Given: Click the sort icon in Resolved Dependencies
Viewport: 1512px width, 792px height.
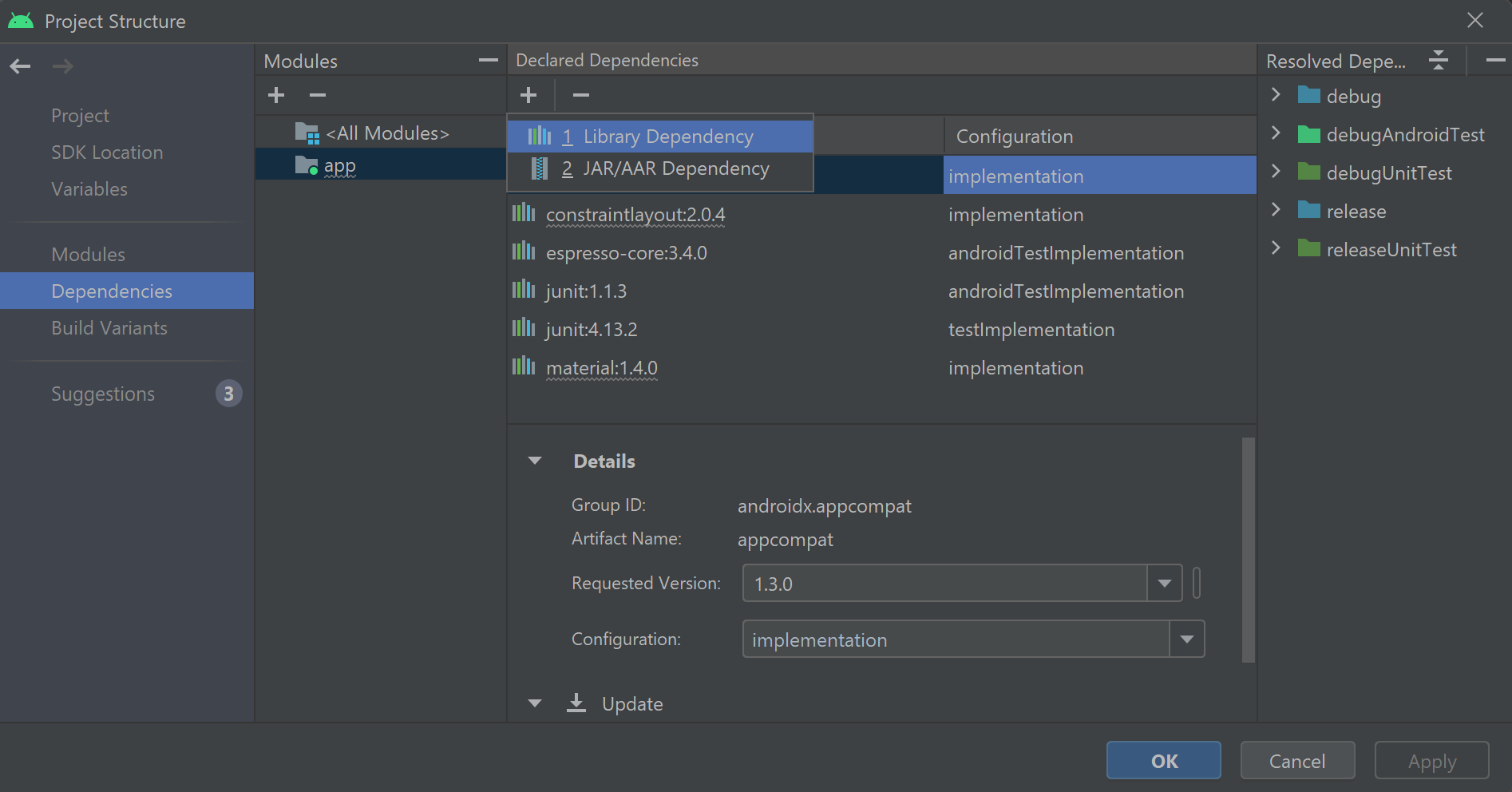Looking at the screenshot, I should point(1438,60).
